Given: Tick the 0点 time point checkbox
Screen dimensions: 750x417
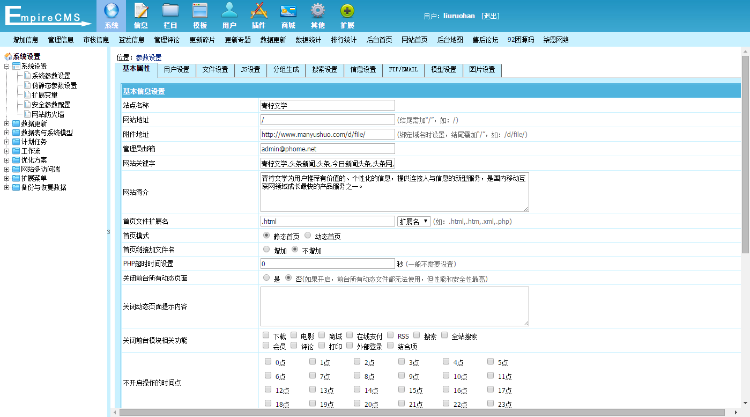Looking at the screenshot, I should point(268,362).
